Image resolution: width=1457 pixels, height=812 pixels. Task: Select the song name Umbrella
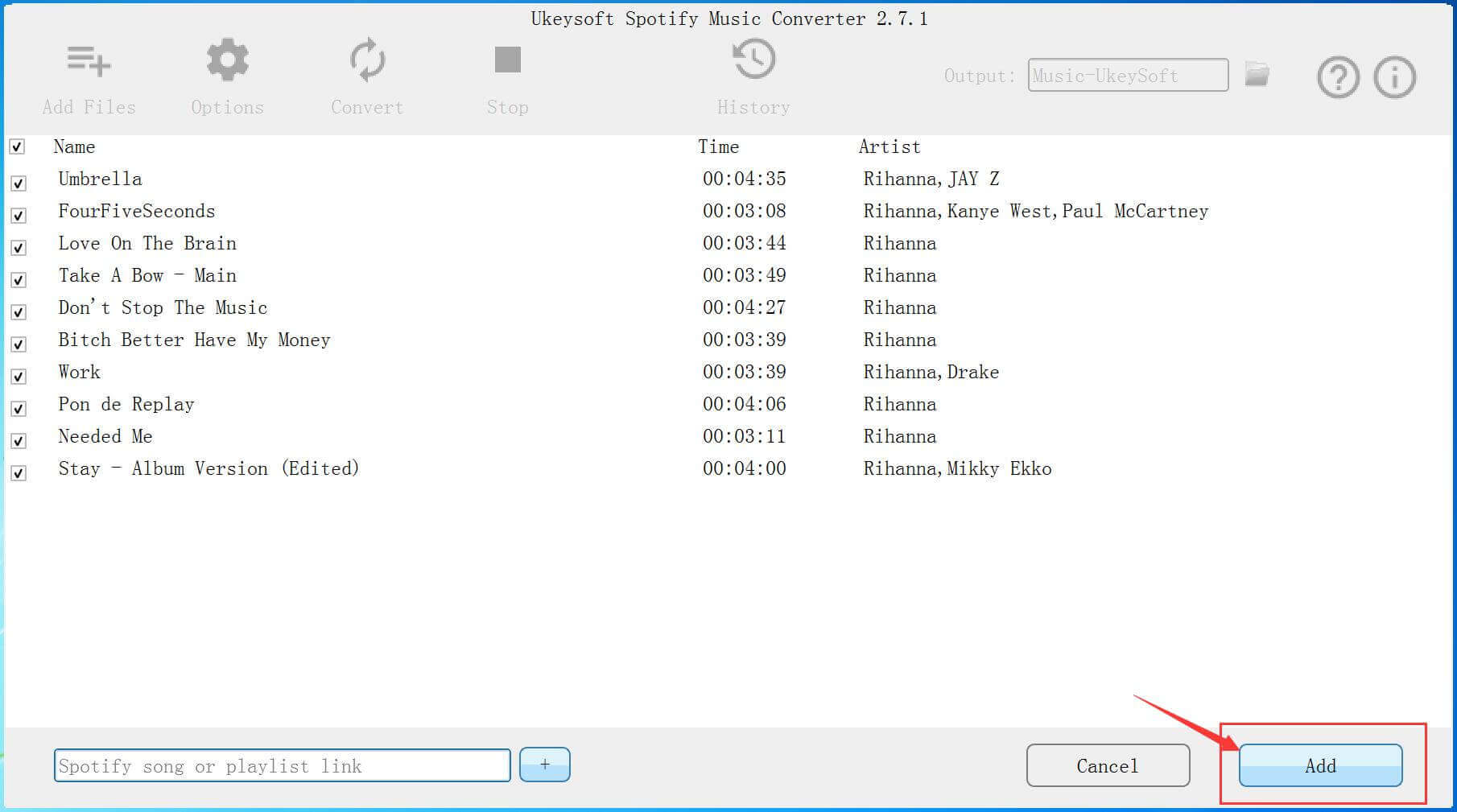click(x=100, y=179)
